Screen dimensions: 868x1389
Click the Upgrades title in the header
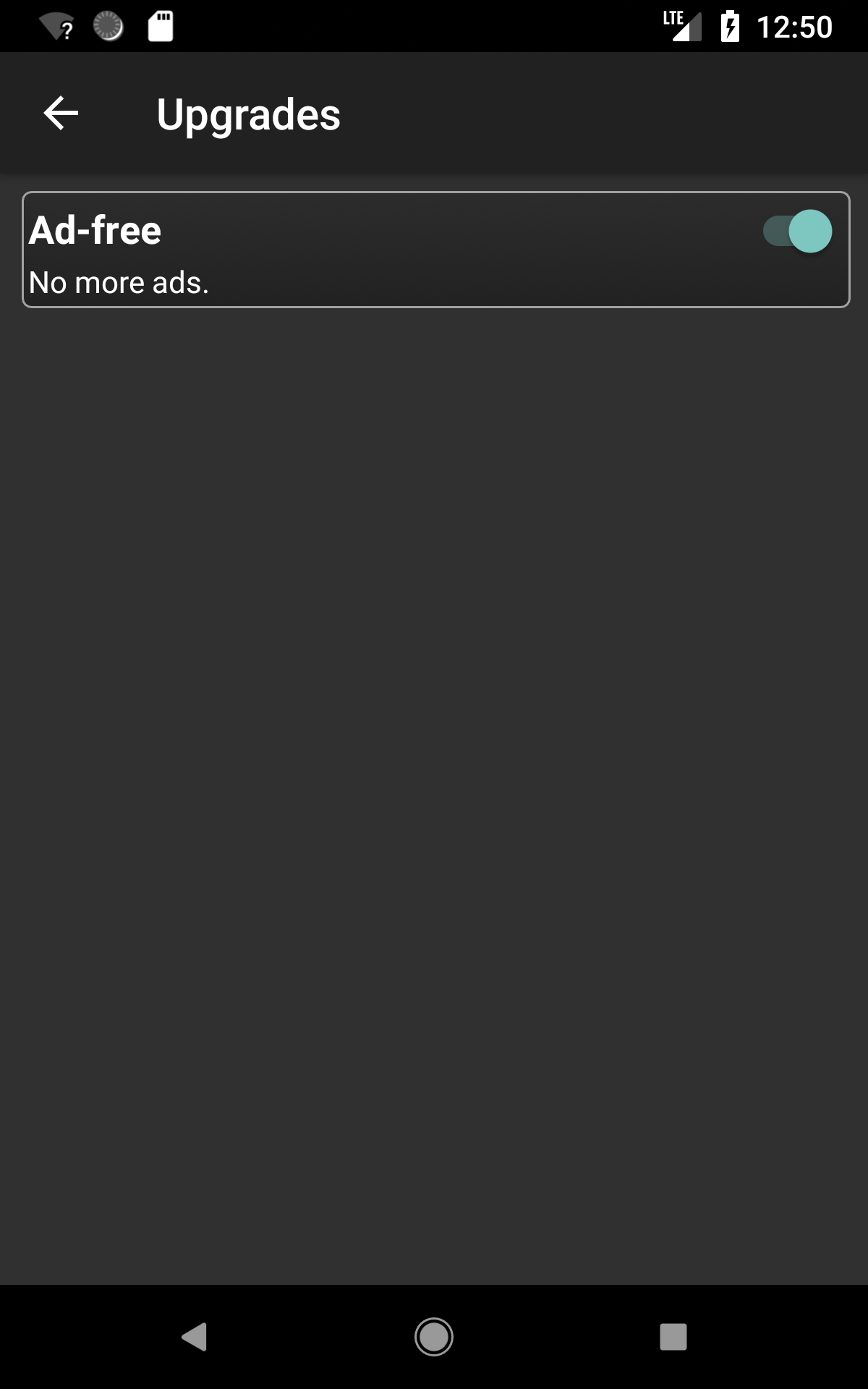coord(248,115)
